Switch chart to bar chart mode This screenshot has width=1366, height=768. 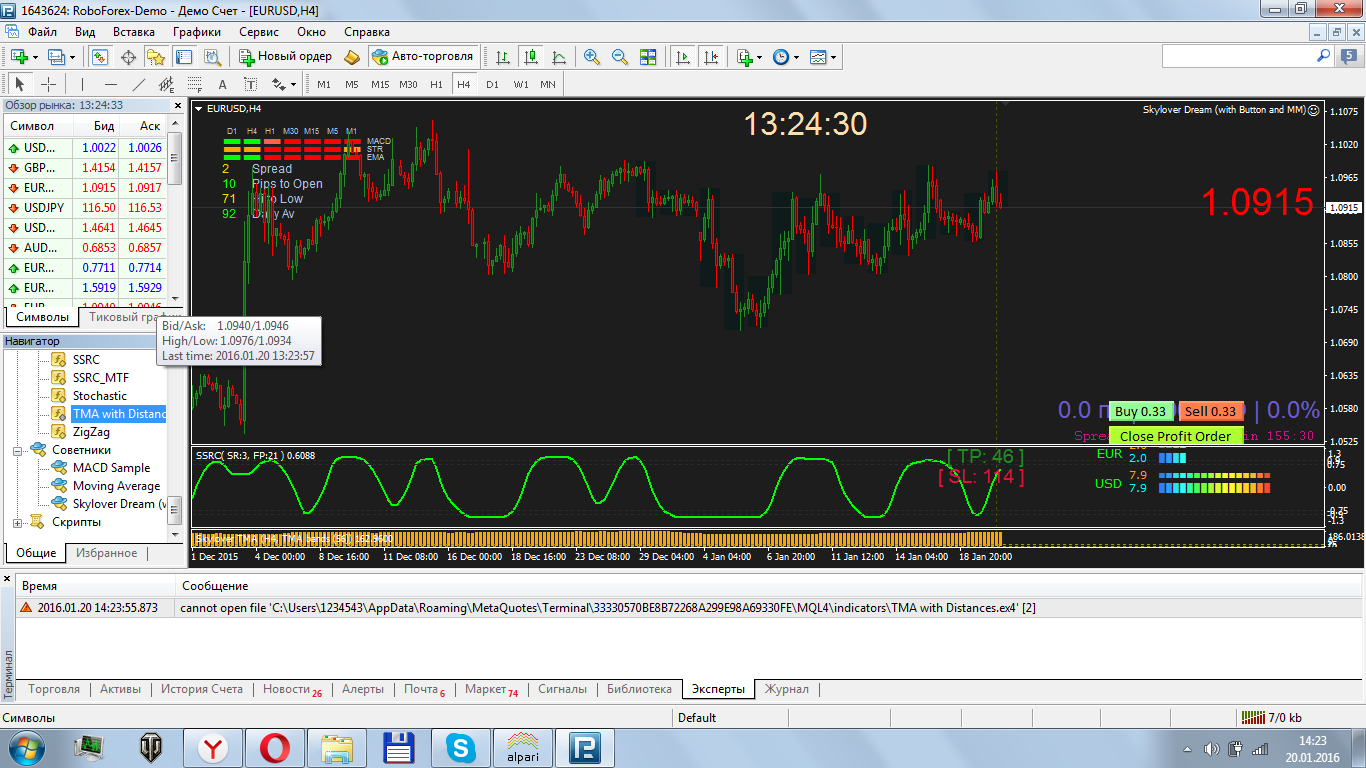coord(502,57)
